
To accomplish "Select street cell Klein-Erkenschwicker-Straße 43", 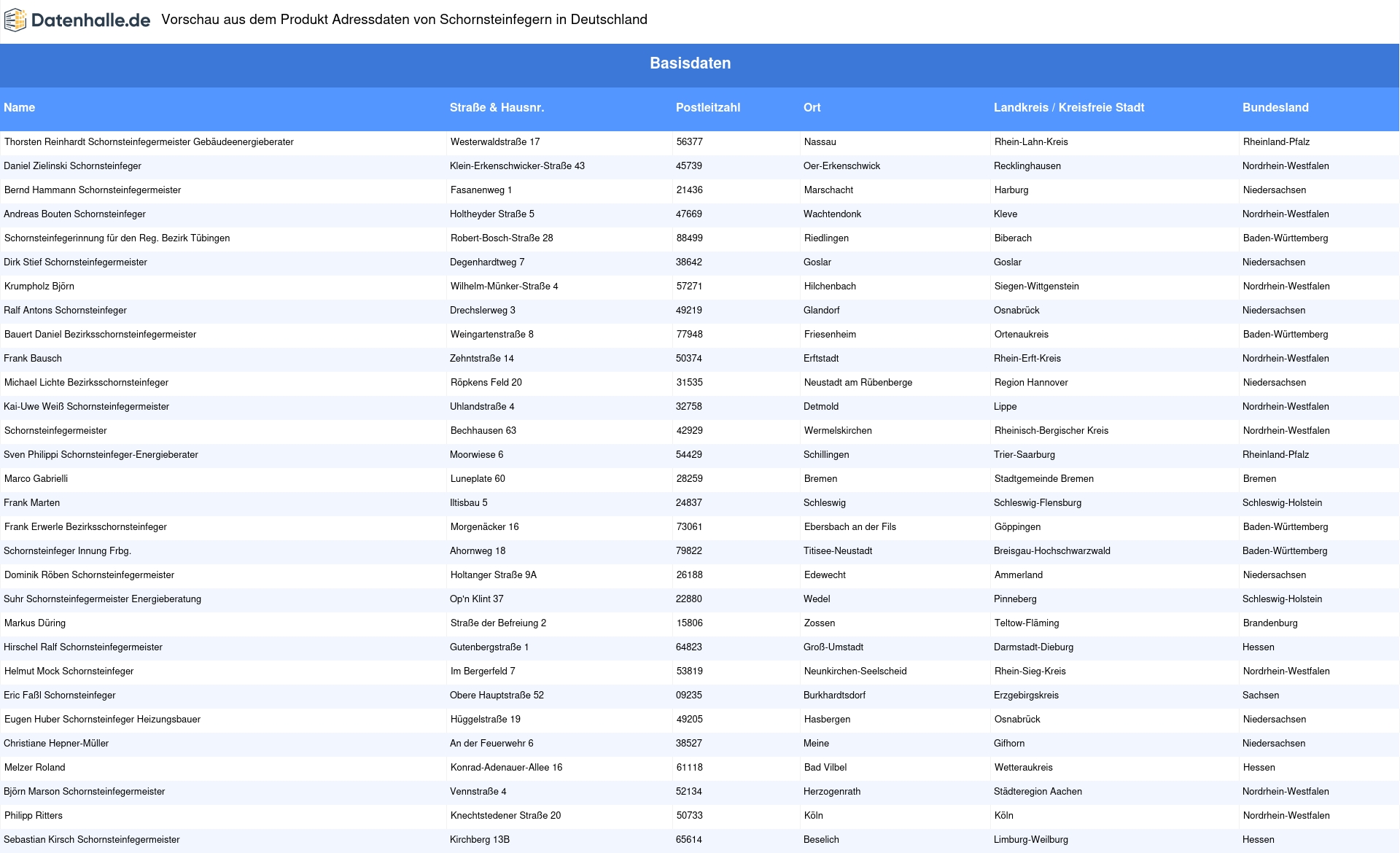I will point(517,166).
